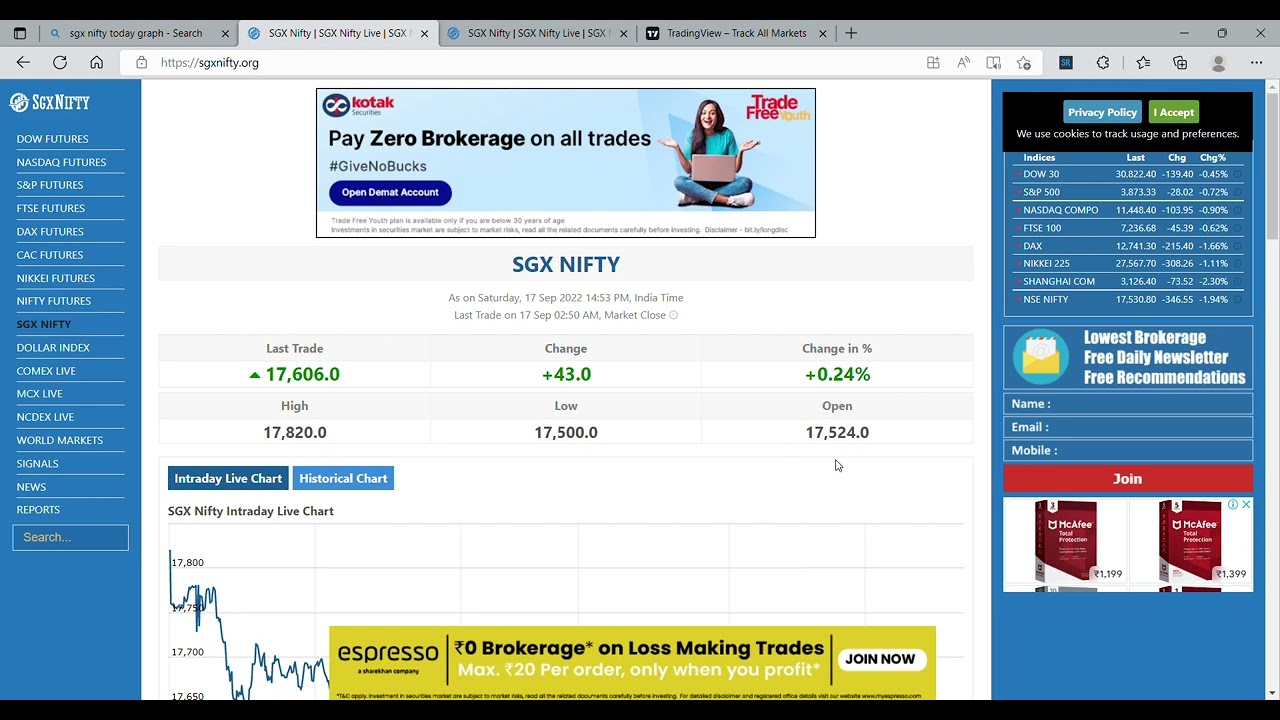Open FTSE FUTURES in the sidebar
Viewport: 1280px width, 720px height.
(x=50, y=208)
